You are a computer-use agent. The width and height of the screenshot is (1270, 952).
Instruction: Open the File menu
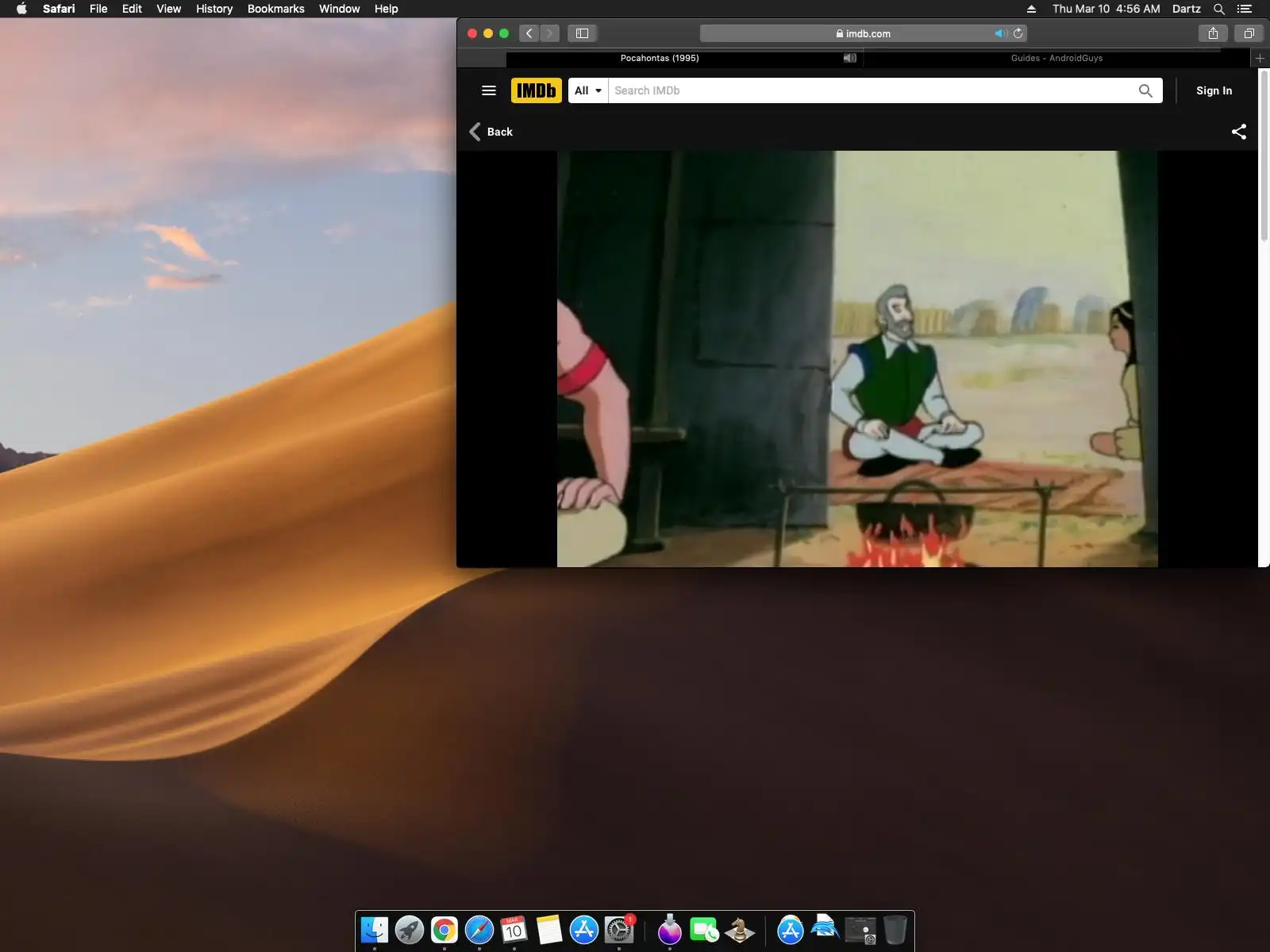(98, 9)
